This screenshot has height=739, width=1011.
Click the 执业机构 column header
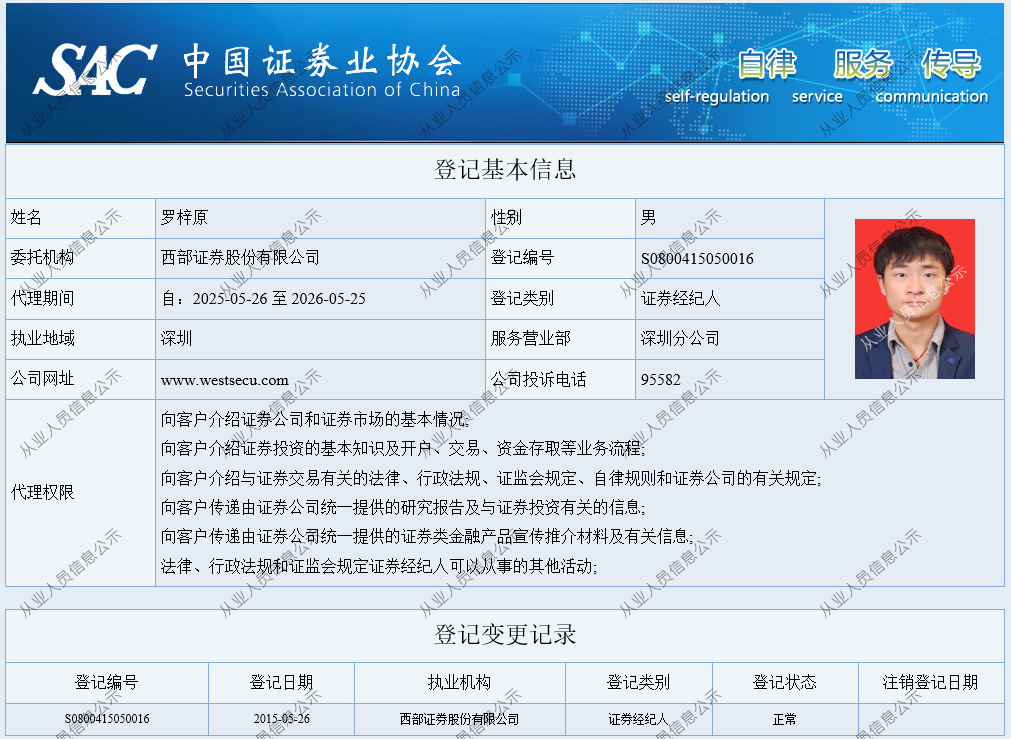coord(459,683)
